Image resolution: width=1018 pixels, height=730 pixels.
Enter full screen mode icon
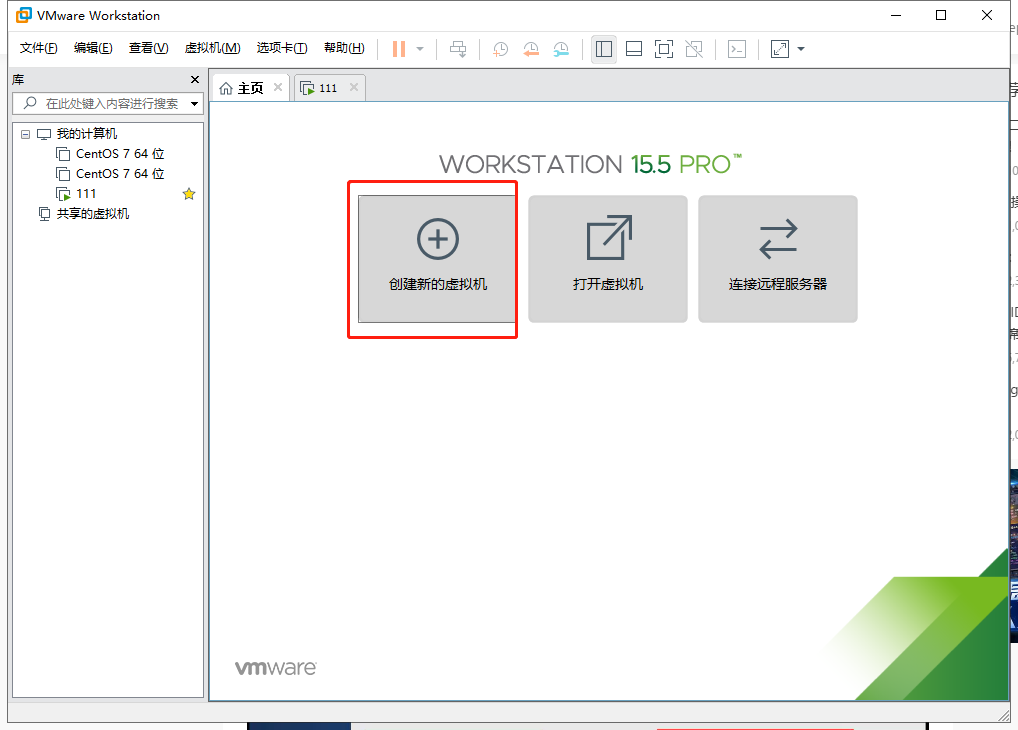click(664, 49)
